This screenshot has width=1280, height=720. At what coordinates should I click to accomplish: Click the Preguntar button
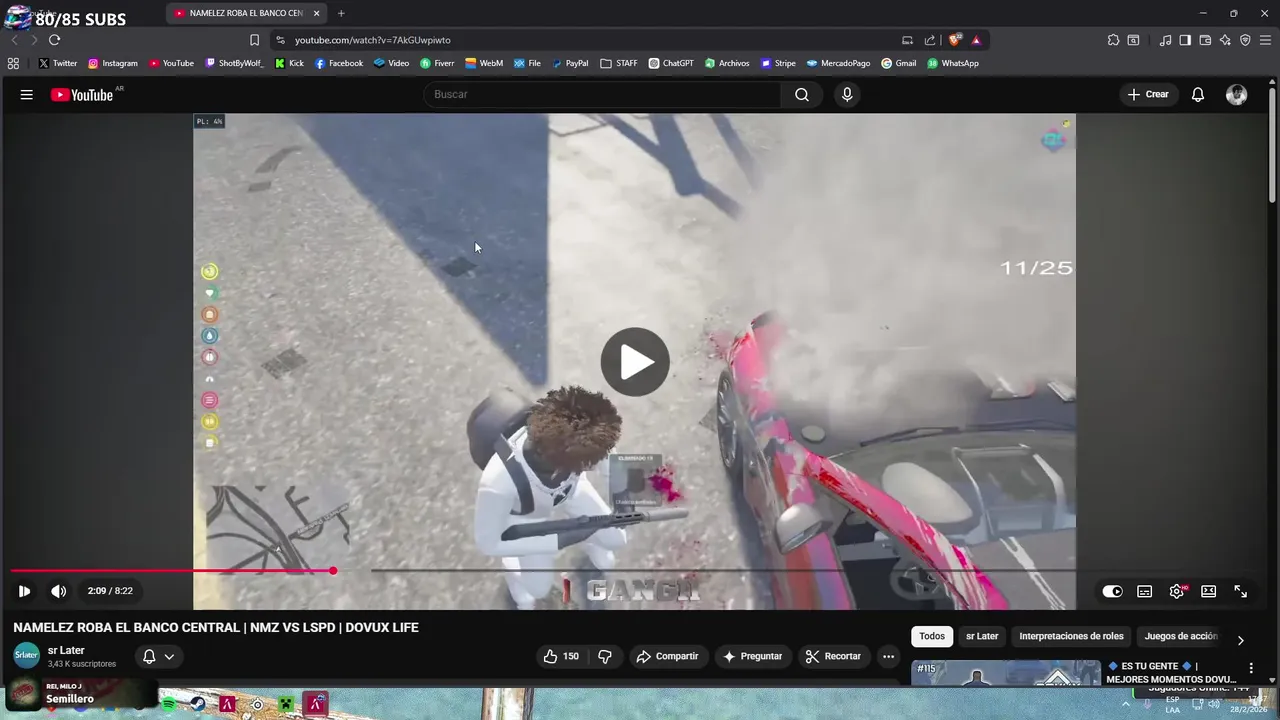(x=752, y=656)
